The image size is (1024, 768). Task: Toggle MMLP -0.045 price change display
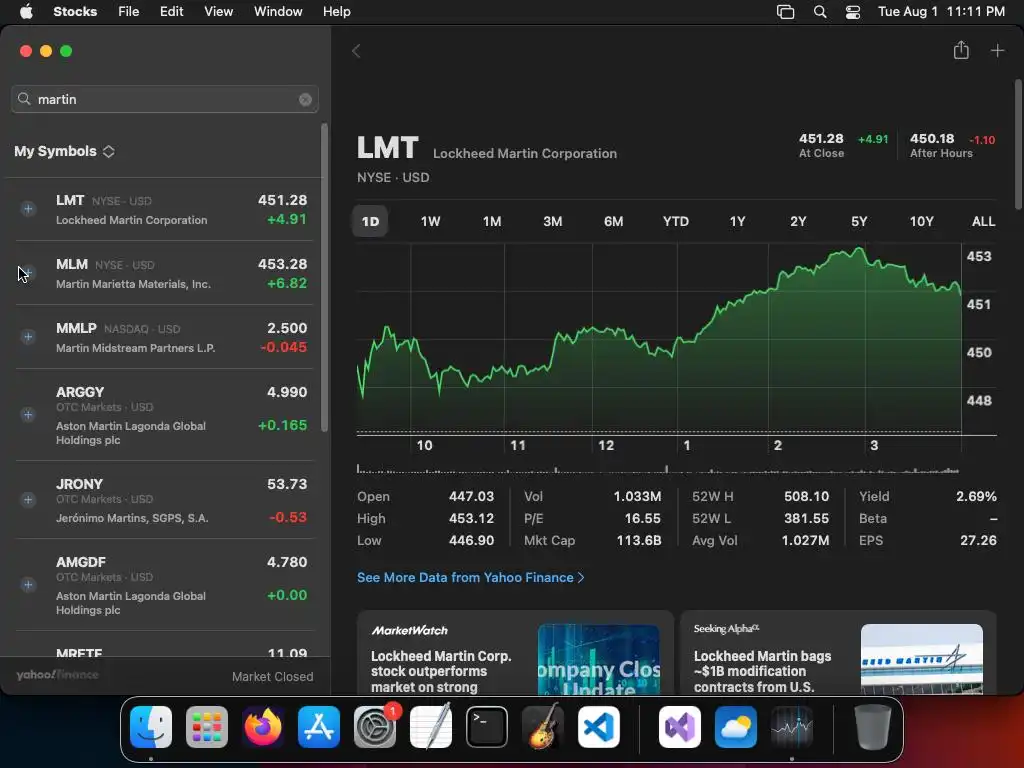pos(283,347)
